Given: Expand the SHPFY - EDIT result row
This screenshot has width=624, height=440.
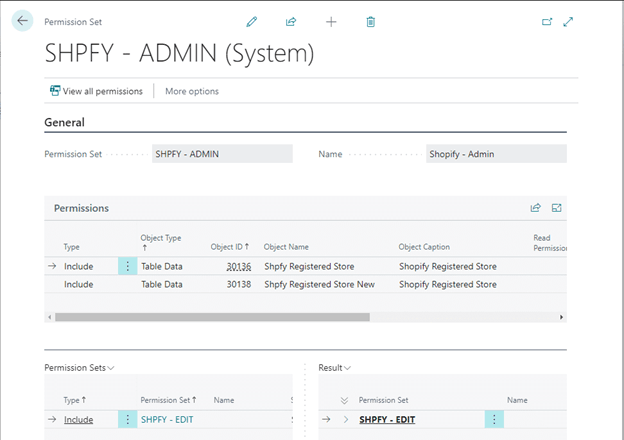Looking at the screenshot, I should point(345,419).
